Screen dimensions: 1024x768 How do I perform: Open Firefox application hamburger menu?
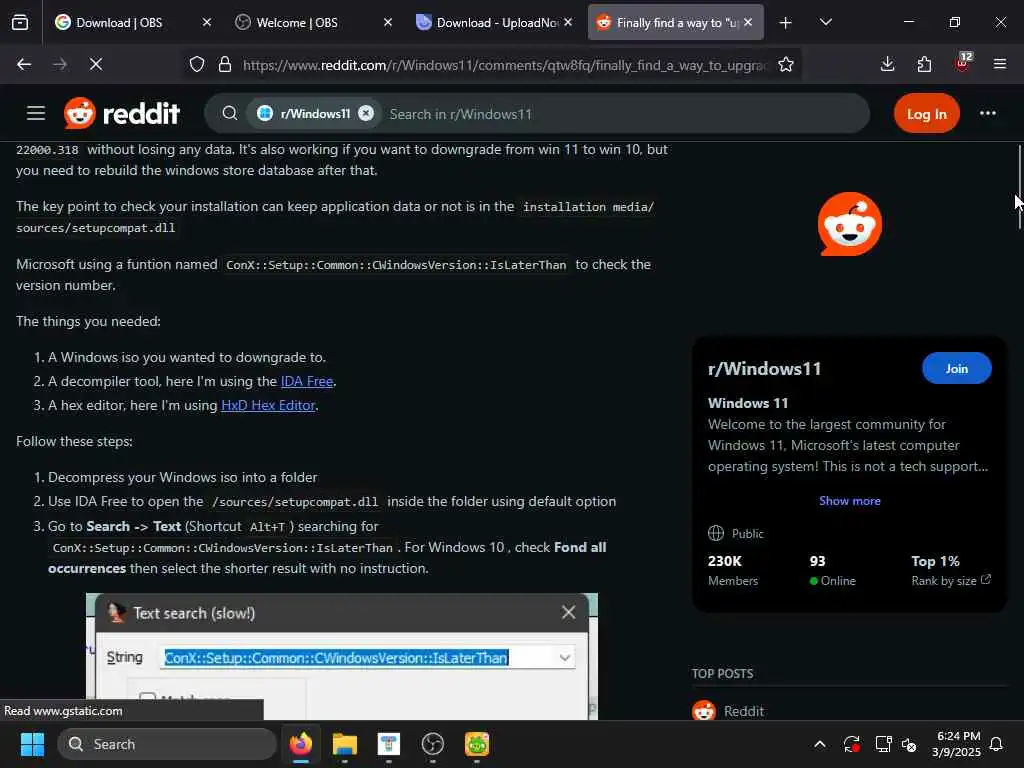999,64
